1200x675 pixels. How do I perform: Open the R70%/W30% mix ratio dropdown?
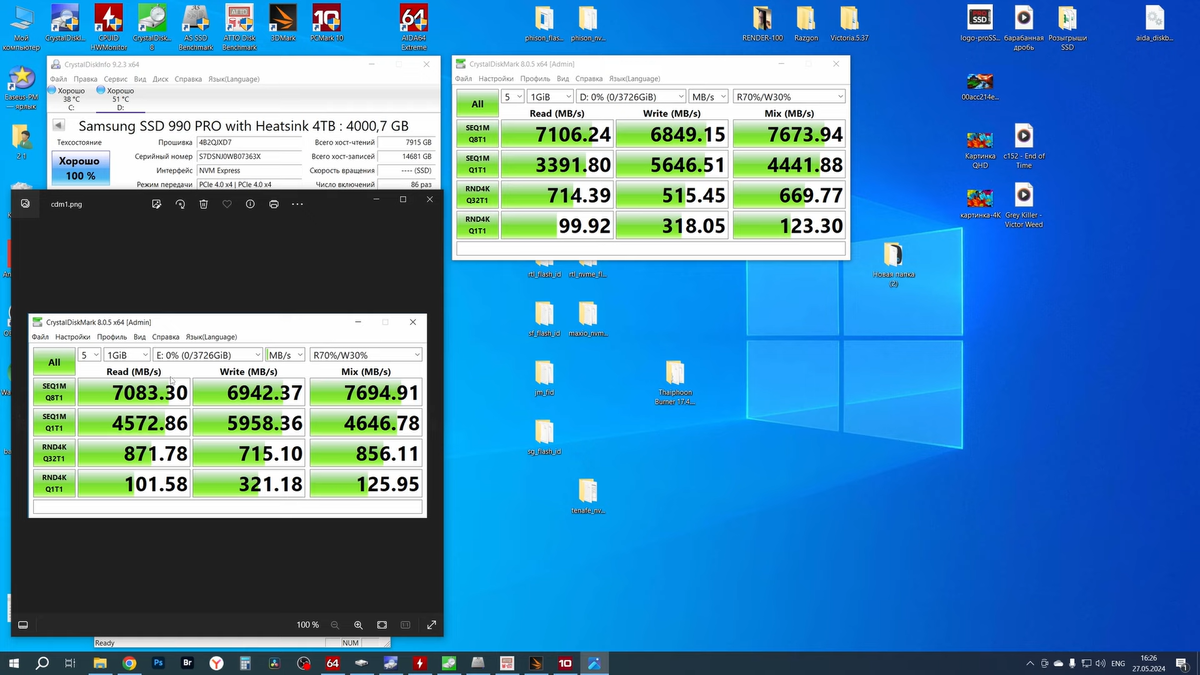click(x=789, y=97)
